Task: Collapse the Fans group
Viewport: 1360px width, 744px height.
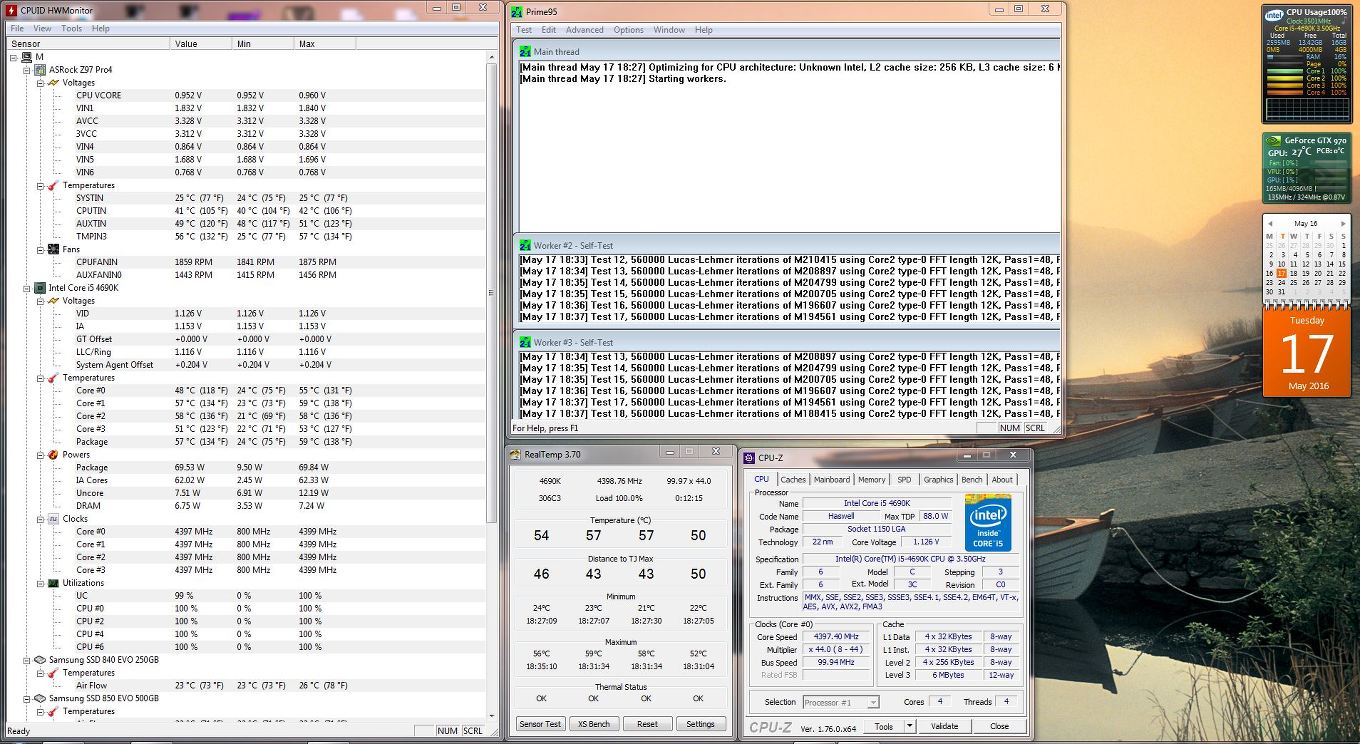Action: (41, 249)
